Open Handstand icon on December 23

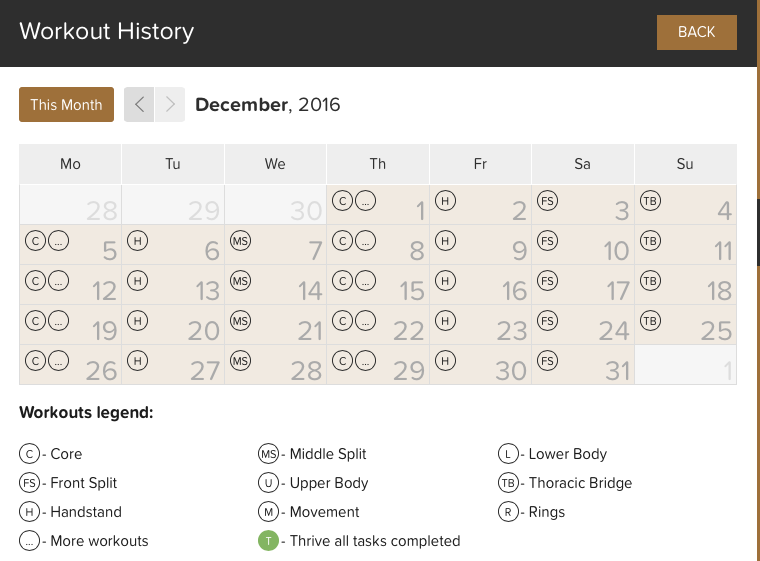pyautogui.click(x=445, y=321)
